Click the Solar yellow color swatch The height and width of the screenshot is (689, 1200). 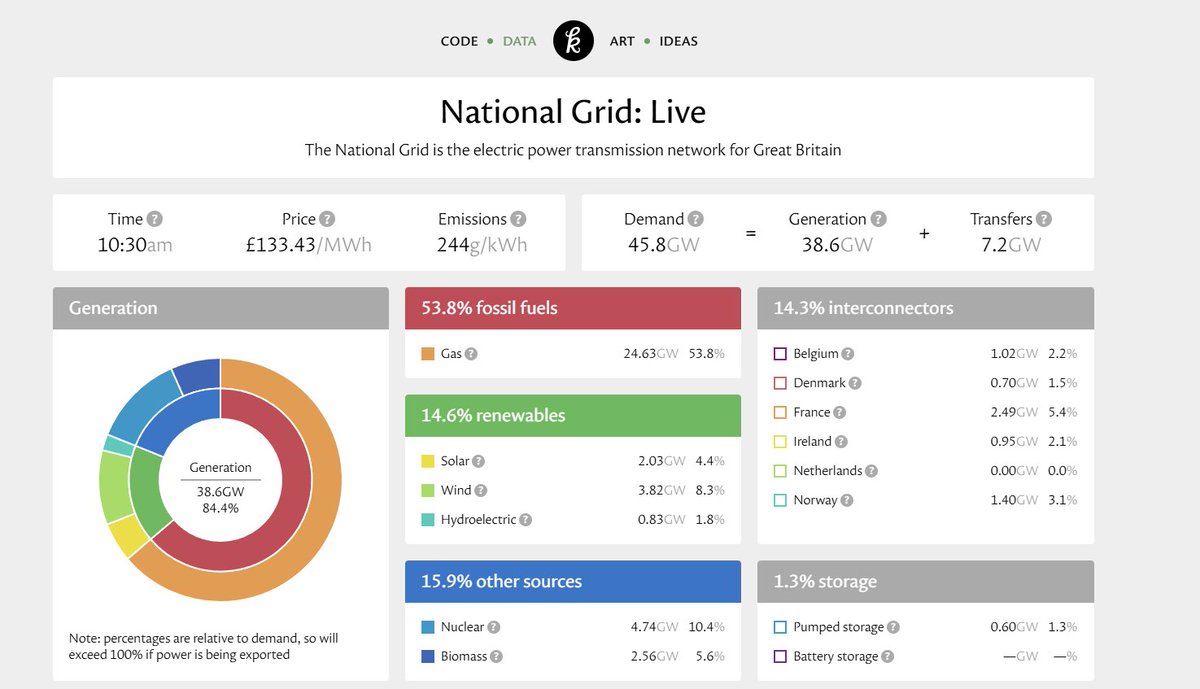[428, 461]
